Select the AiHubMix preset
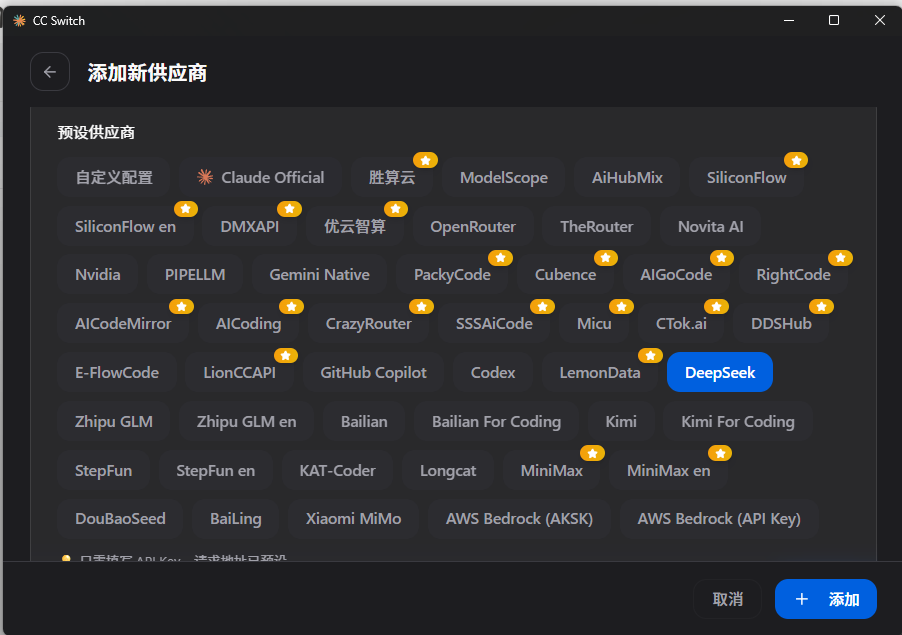This screenshot has height=635, width=902. coord(627,177)
